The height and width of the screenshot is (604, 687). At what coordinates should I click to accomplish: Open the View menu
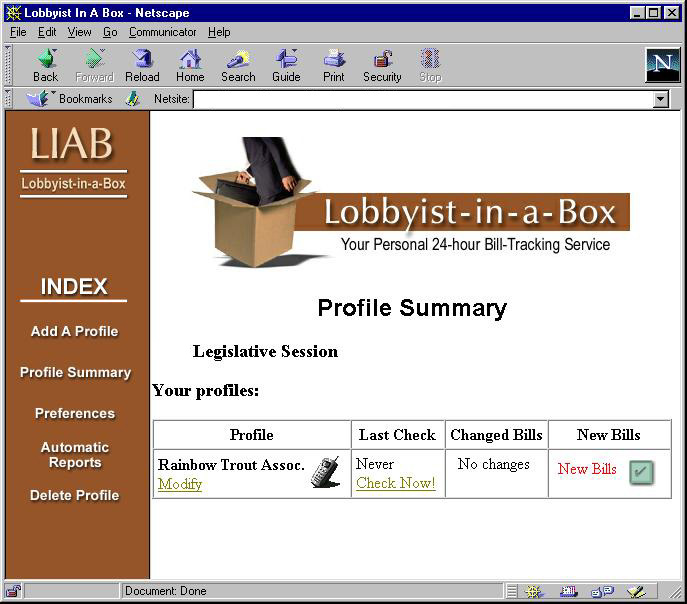79,32
